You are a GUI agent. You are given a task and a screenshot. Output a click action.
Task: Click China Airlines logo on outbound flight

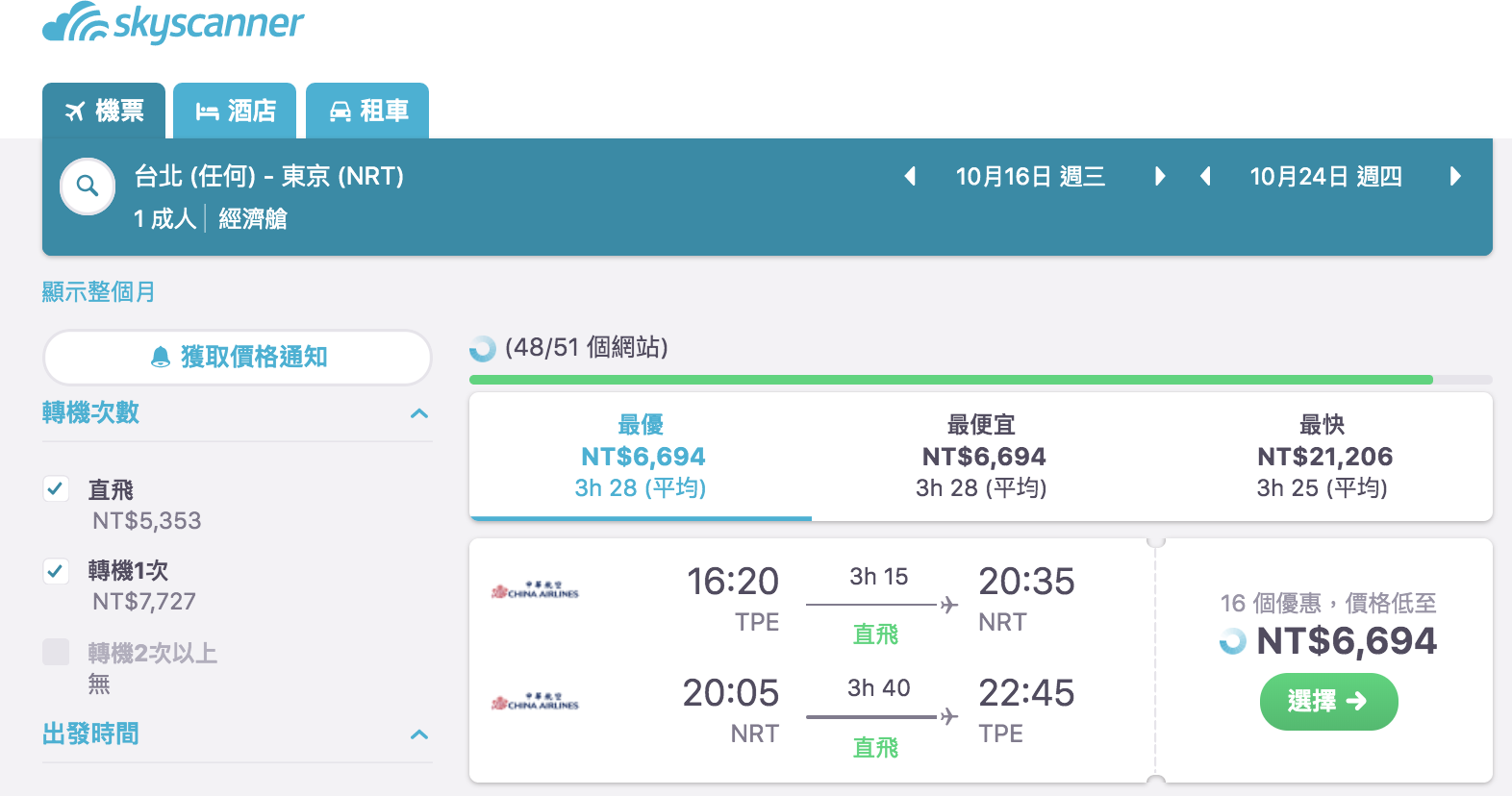(x=535, y=590)
